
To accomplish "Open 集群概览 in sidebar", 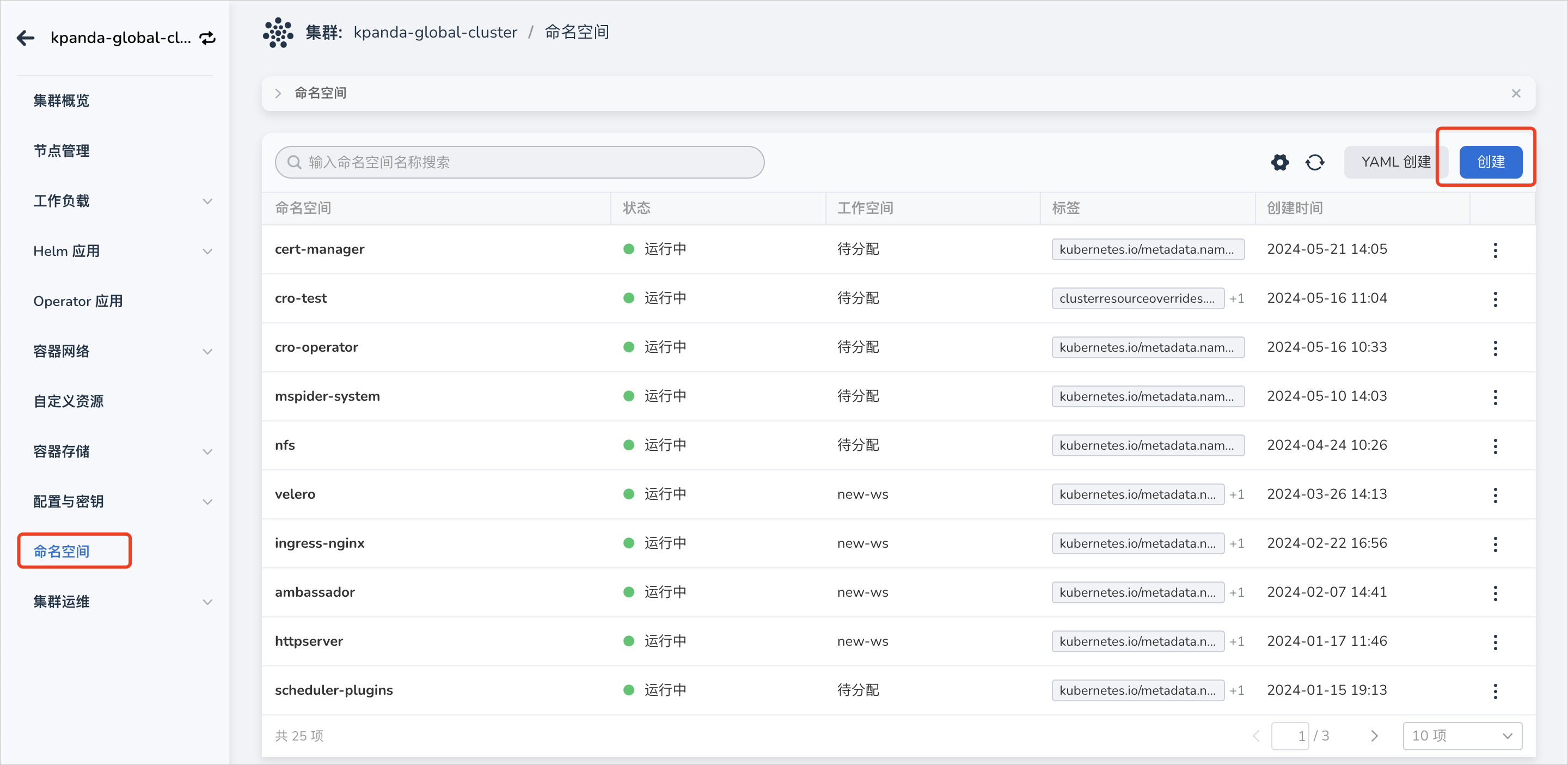I will coord(61,101).
